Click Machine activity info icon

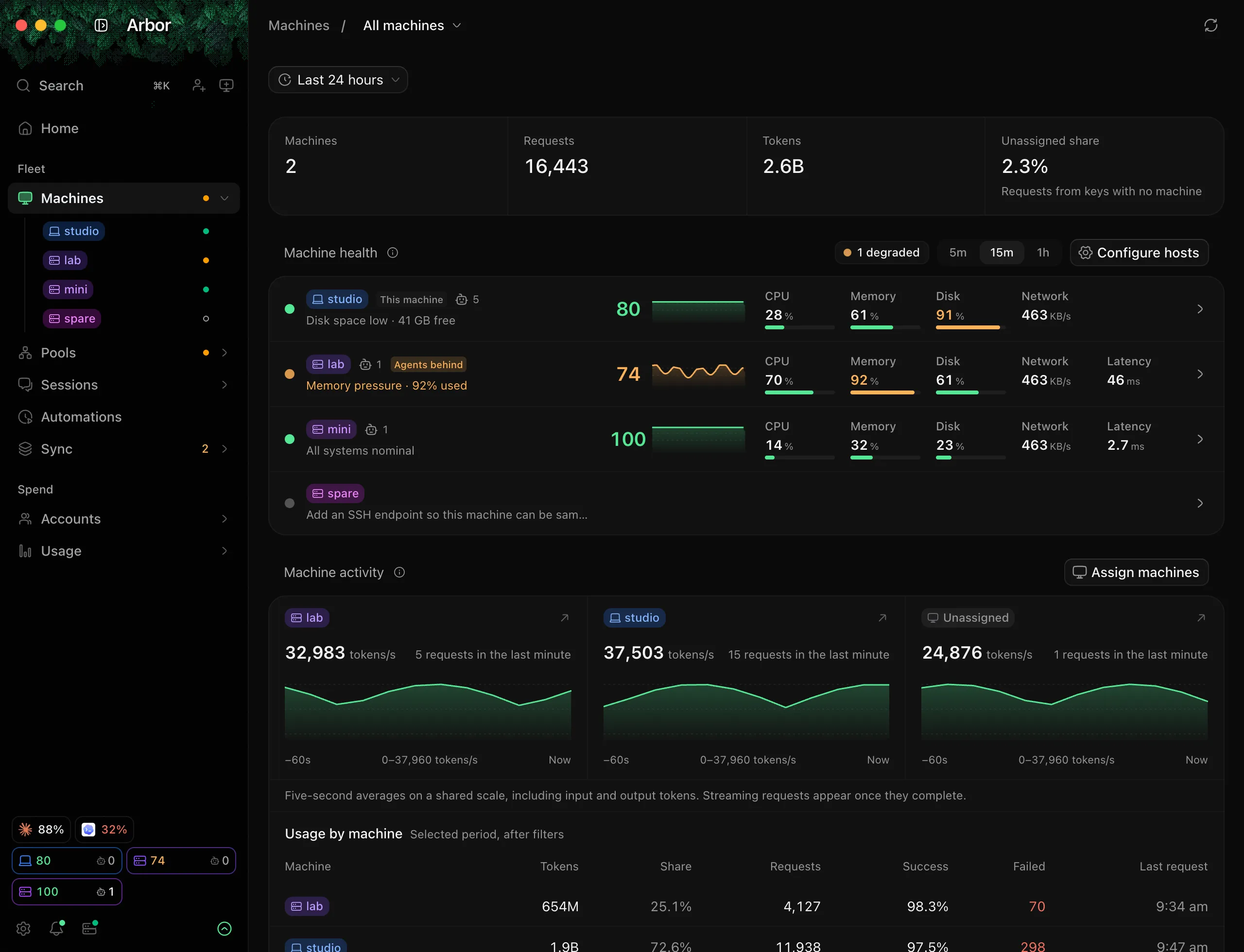(399, 572)
